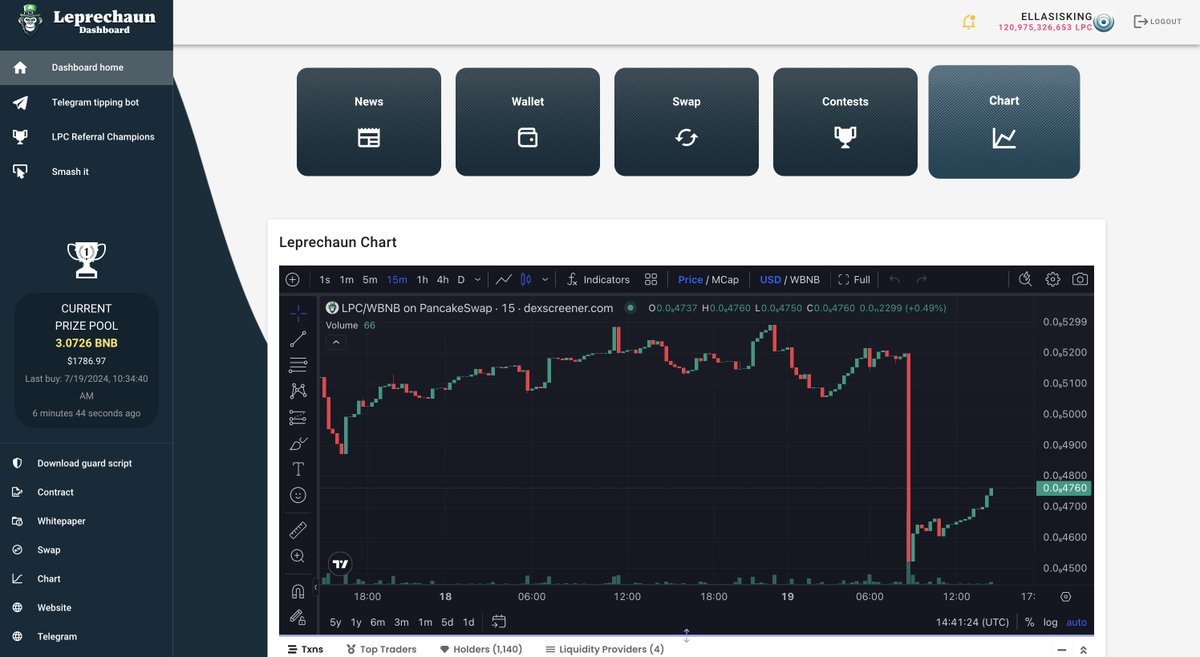The height and width of the screenshot is (657, 1200).
Task: Switch to line chart style
Action: [504, 280]
